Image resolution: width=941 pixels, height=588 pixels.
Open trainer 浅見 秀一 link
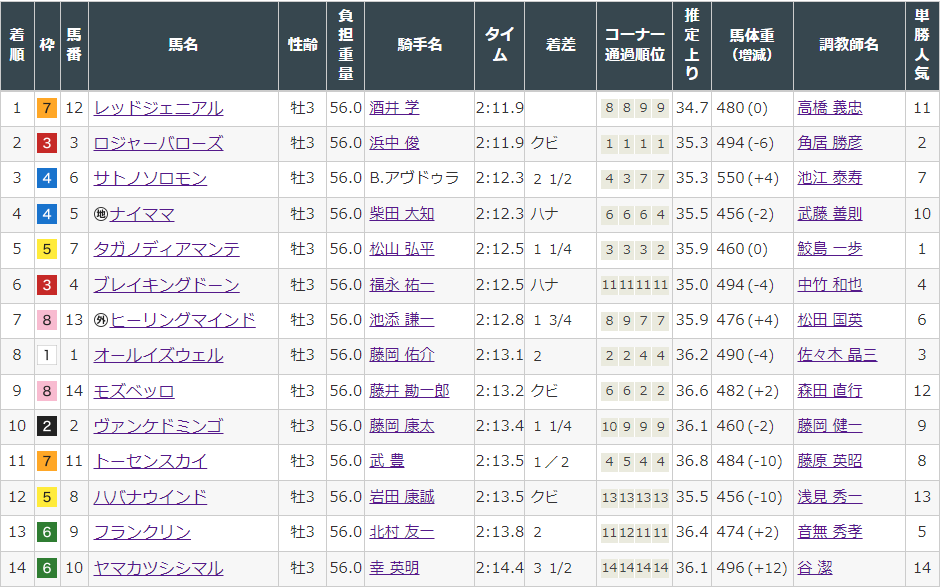click(x=830, y=497)
